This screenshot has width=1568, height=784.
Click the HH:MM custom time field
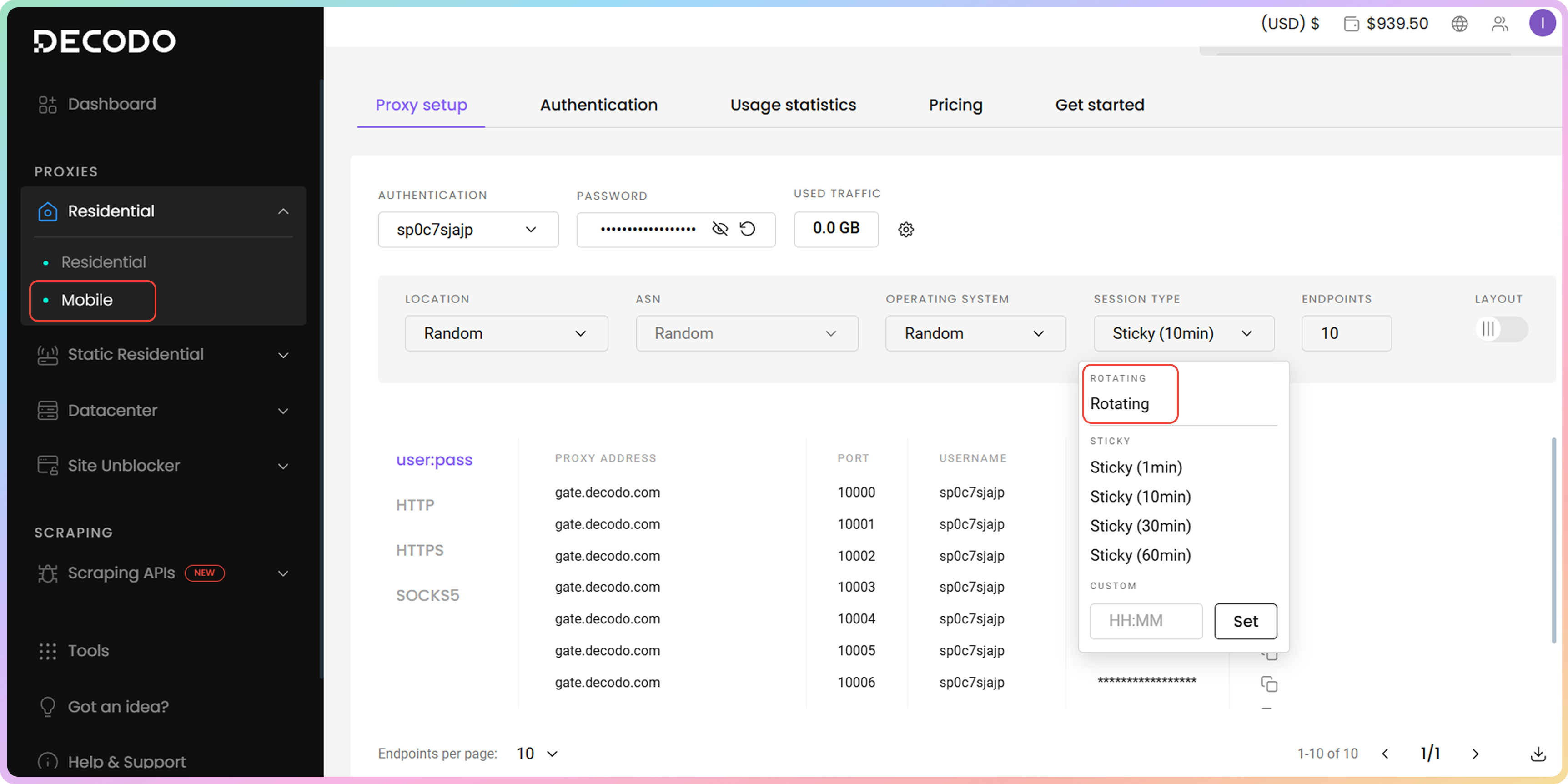coord(1145,621)
